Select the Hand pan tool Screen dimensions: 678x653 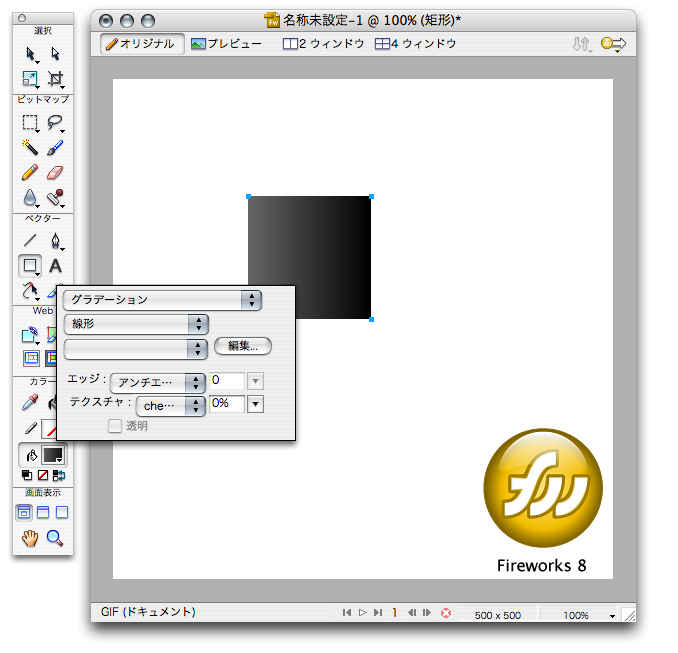pos(30,538)
